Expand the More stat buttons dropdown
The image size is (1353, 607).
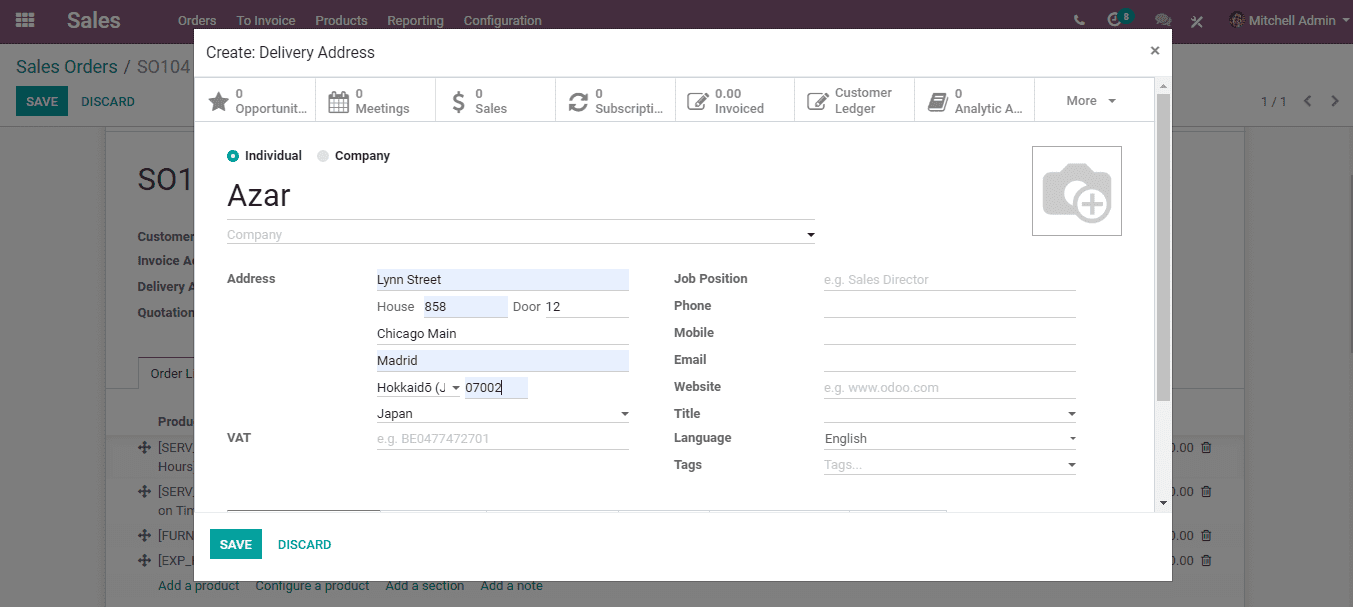(x=1091, y=100)
